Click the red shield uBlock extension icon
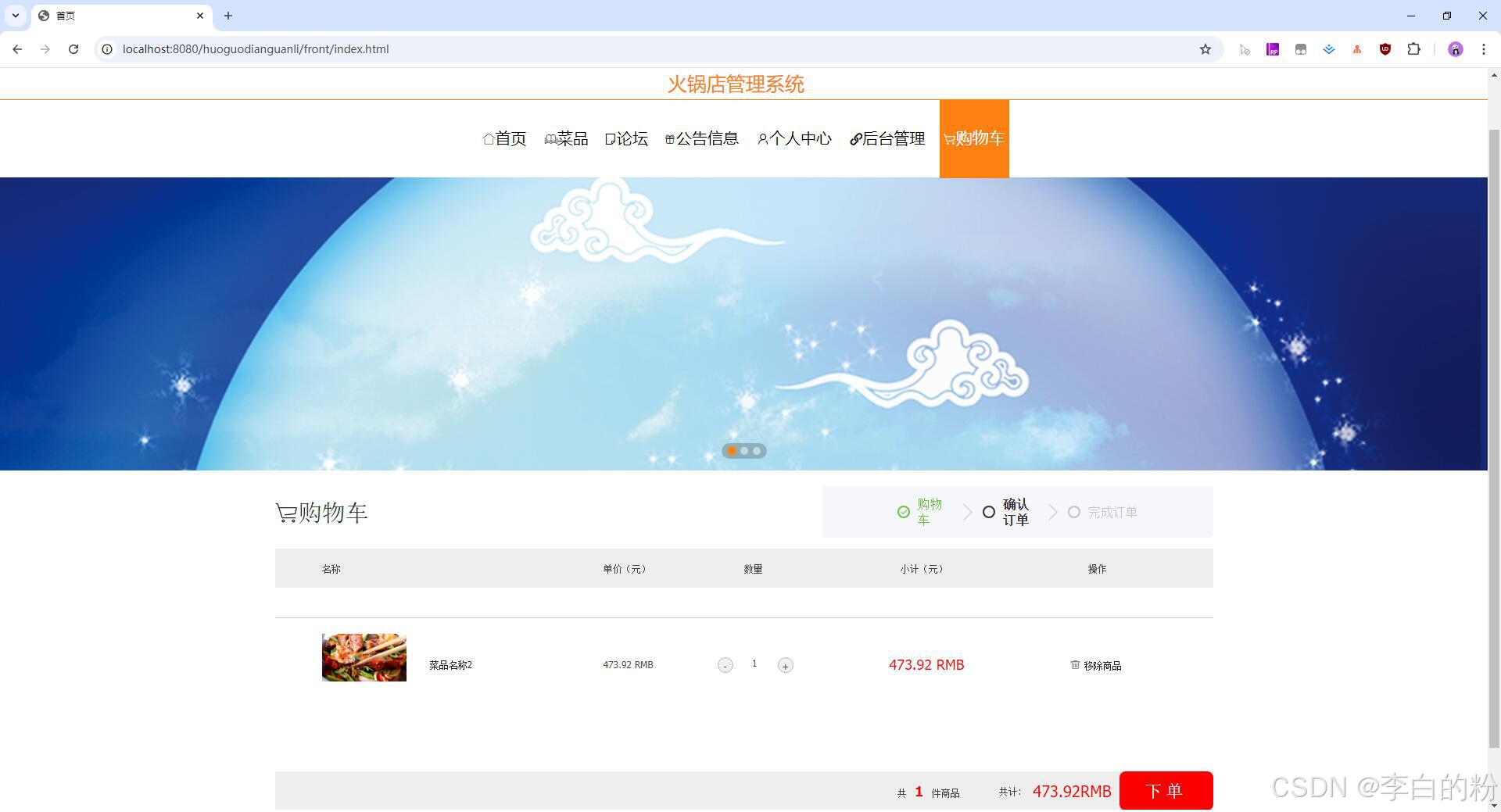 pos(1385,49)
